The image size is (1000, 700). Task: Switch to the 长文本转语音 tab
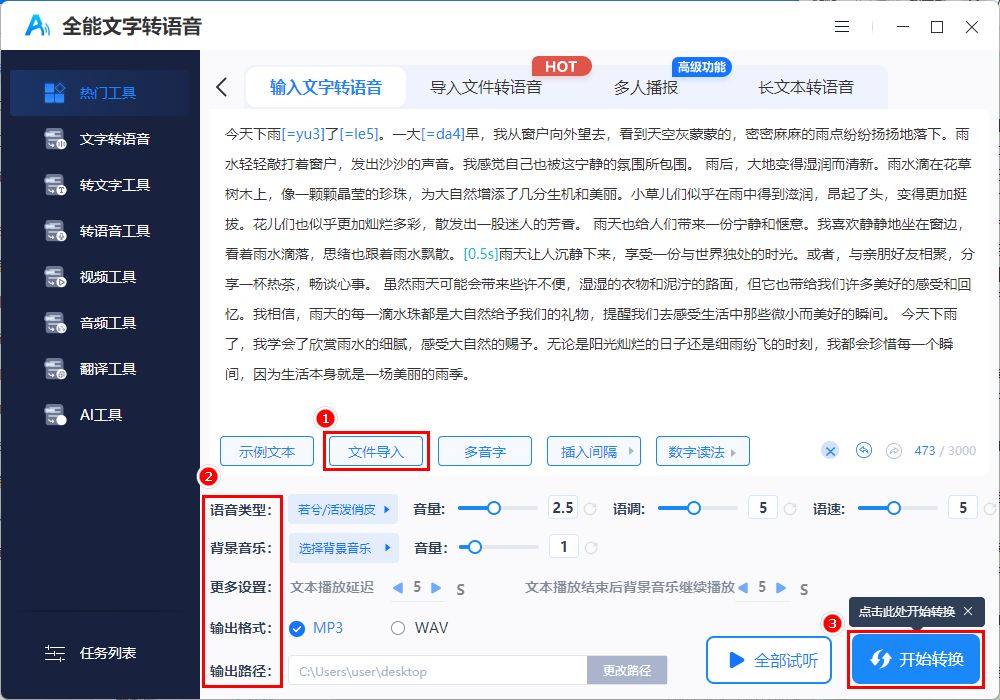809,87
